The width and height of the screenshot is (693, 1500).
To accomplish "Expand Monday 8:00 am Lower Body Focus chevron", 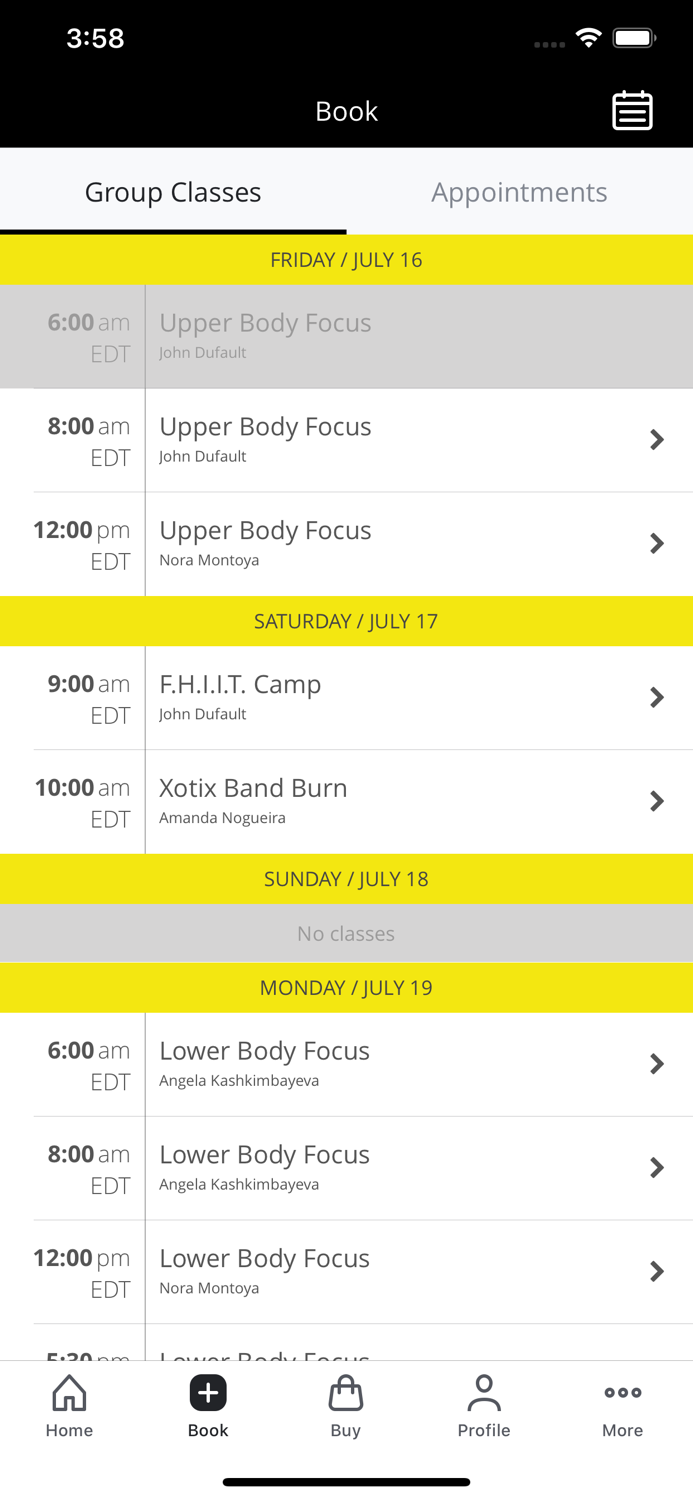I will coord(657,1168).
